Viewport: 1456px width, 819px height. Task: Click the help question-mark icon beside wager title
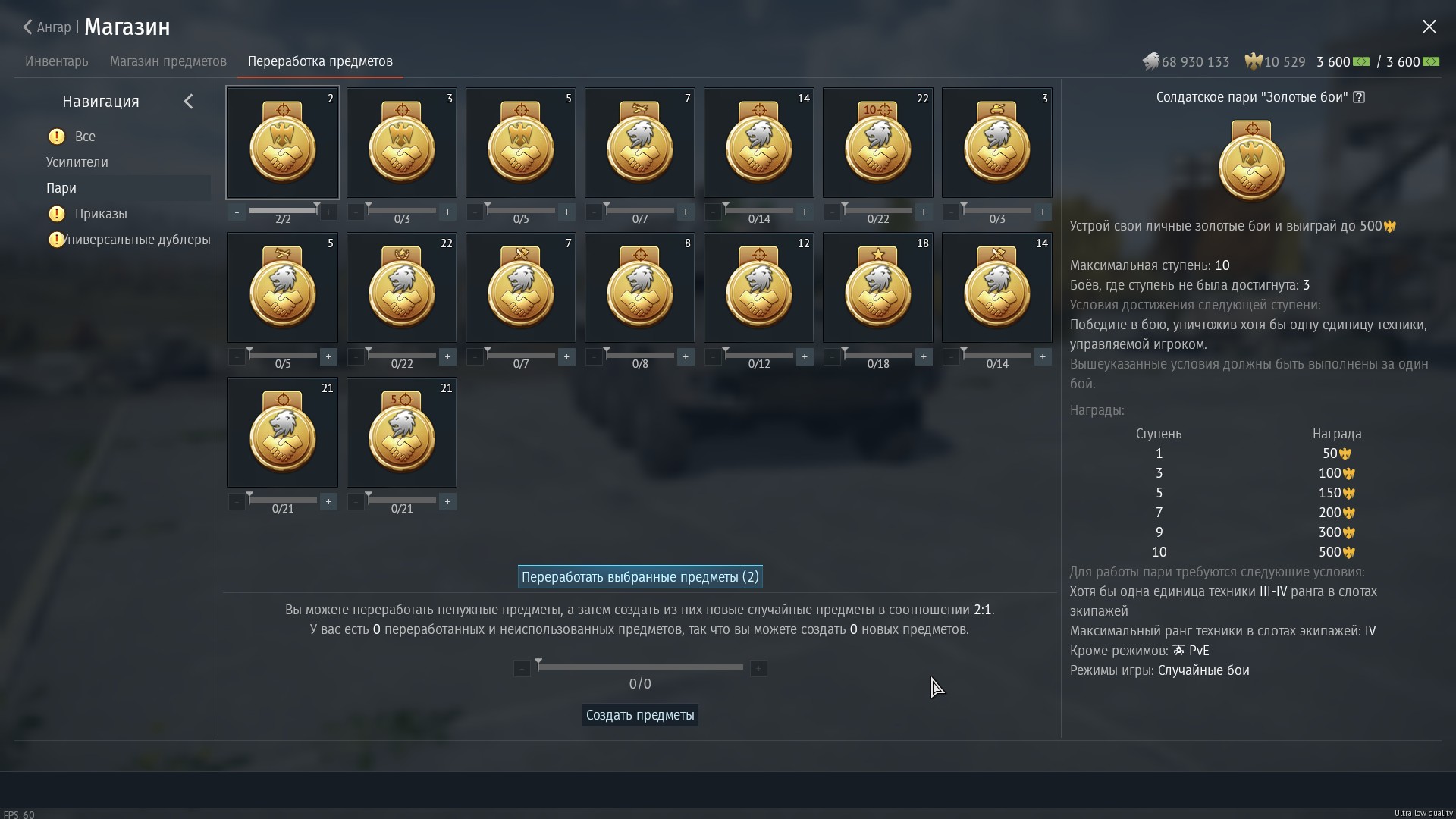click(x=1359, y=97)
